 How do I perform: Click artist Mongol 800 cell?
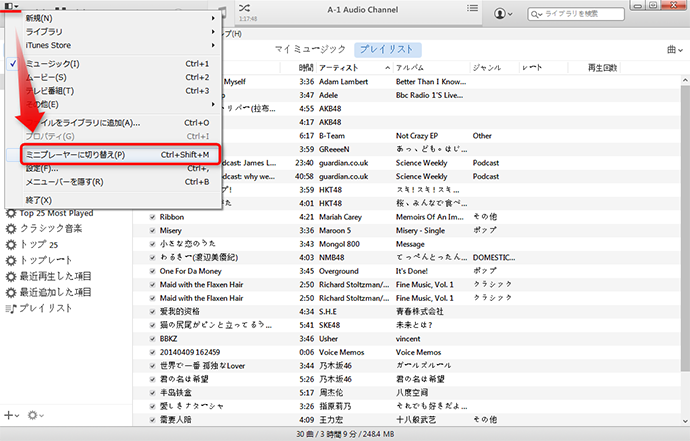pyautogui.click(x=339, y=244)
